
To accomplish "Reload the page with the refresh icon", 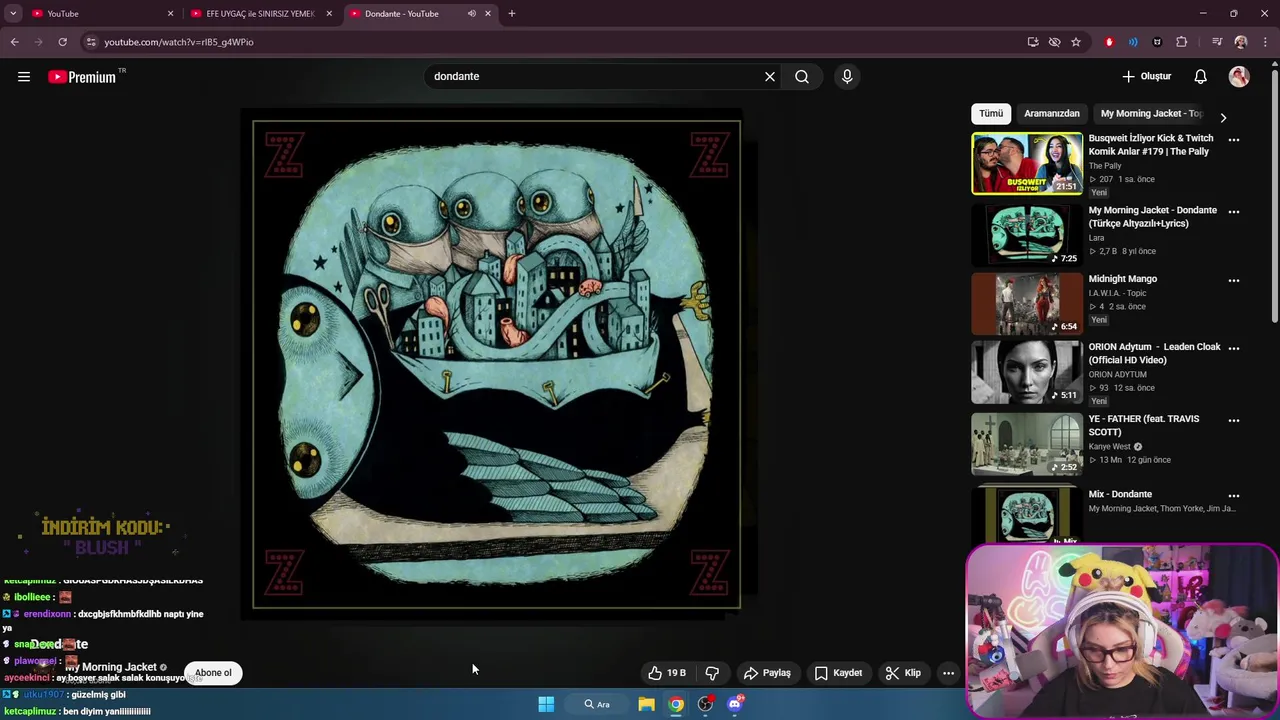I will 62,42.
